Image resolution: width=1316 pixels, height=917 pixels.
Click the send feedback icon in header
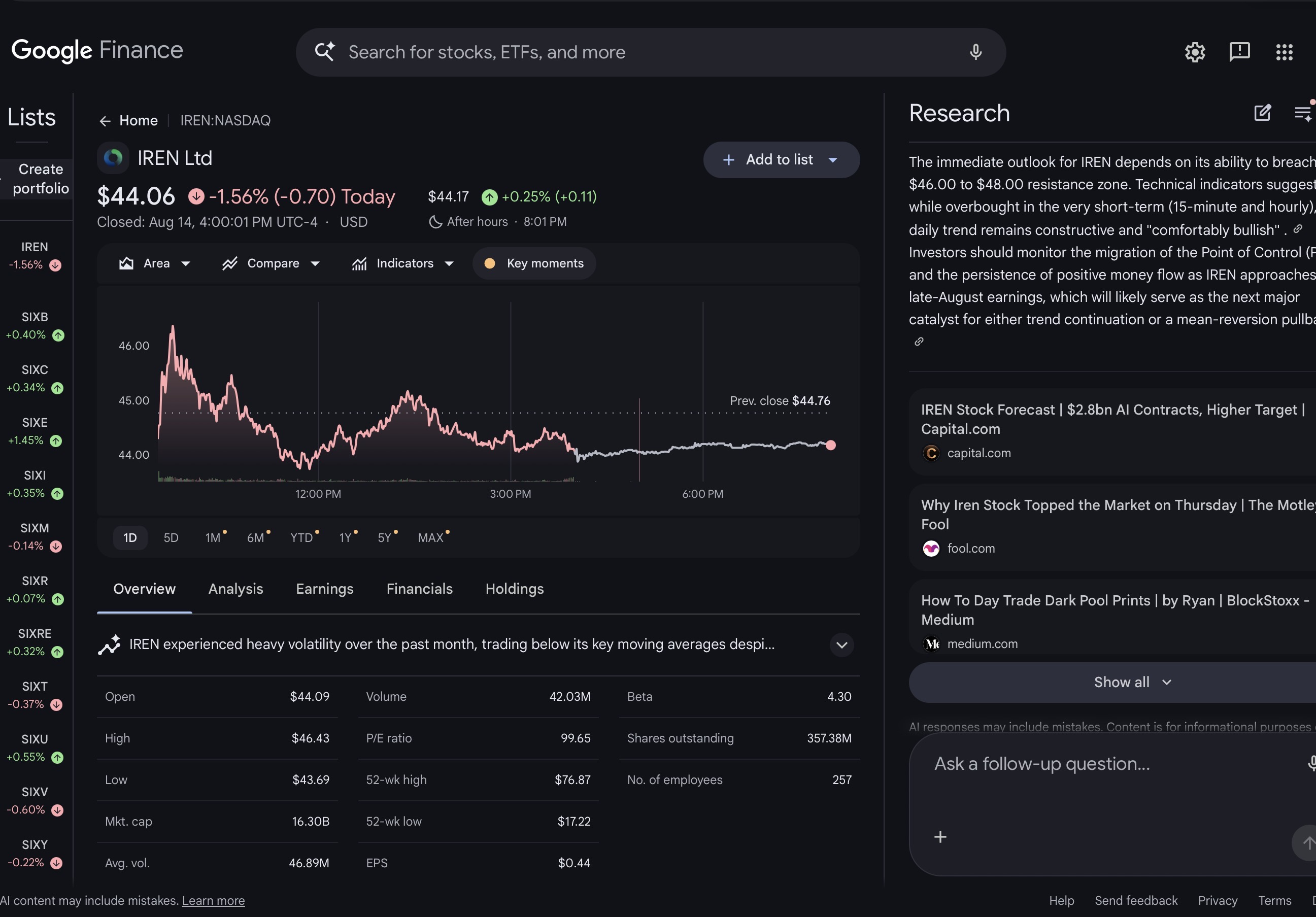coord(1239,52)
